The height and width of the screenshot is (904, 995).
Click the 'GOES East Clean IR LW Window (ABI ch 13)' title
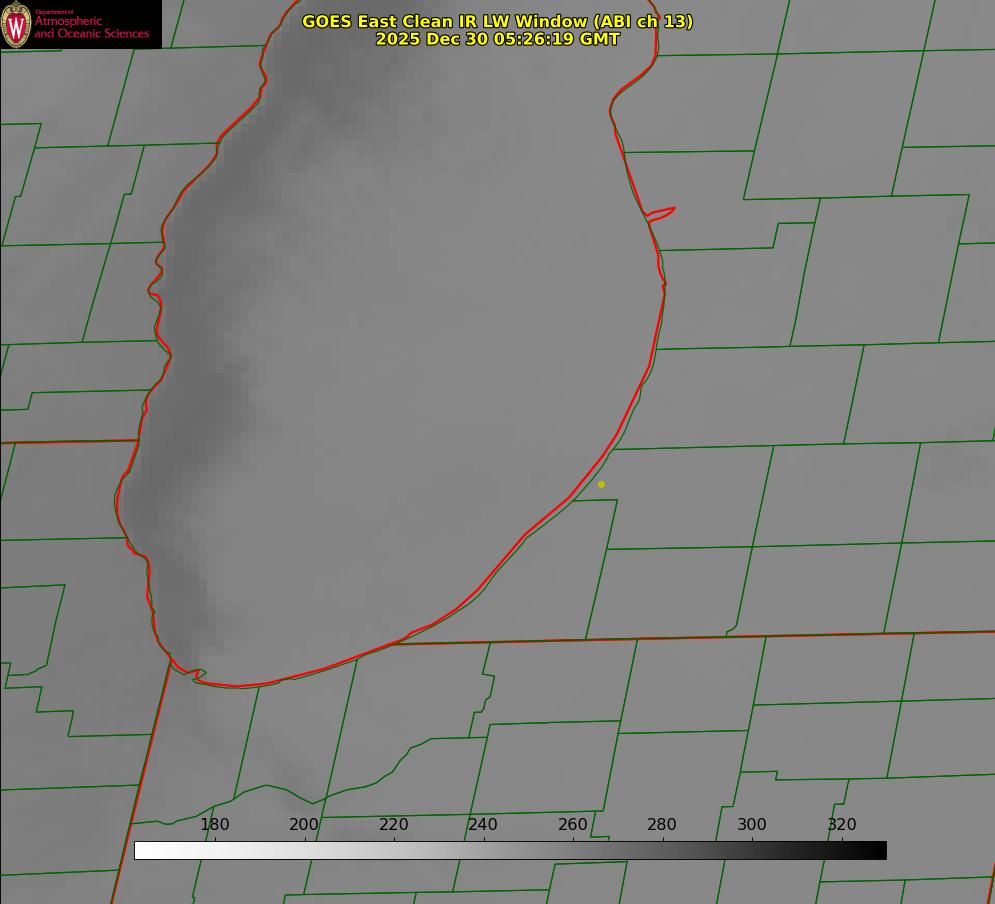pyautogui.click(x=498, y=21)
